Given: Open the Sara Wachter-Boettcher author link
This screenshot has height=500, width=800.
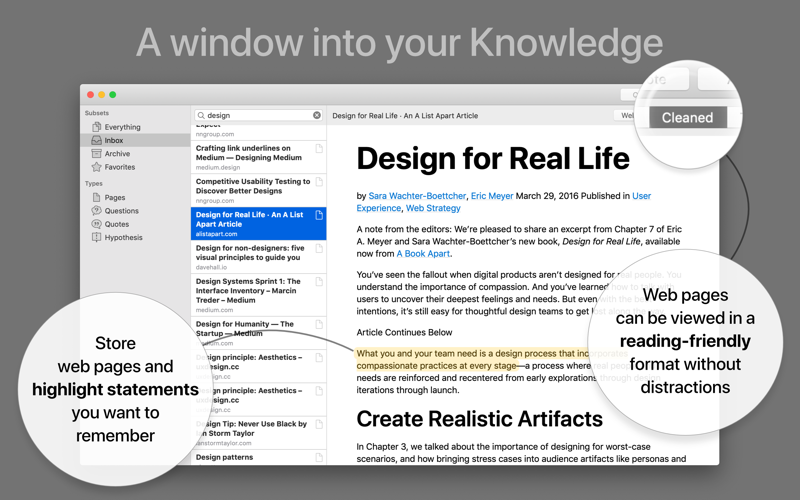Looking at the screenshot, I should point(417,196).
